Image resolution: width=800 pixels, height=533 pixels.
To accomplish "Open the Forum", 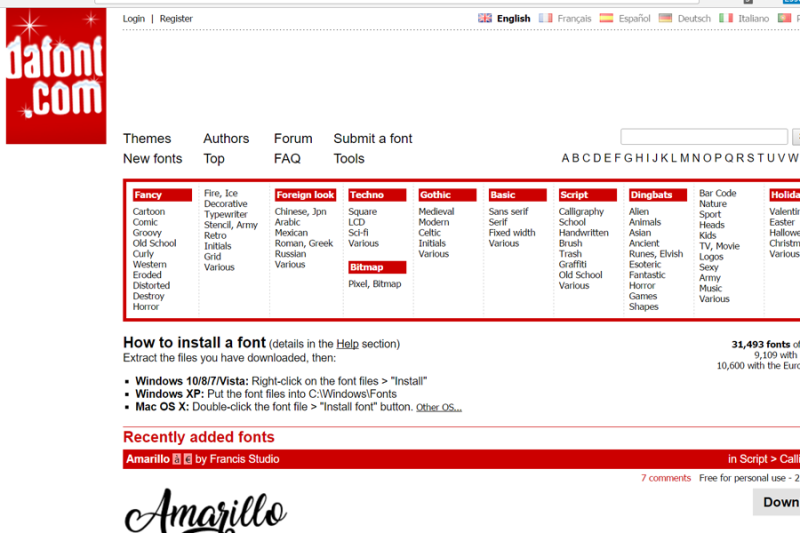I will coord(293,138).
